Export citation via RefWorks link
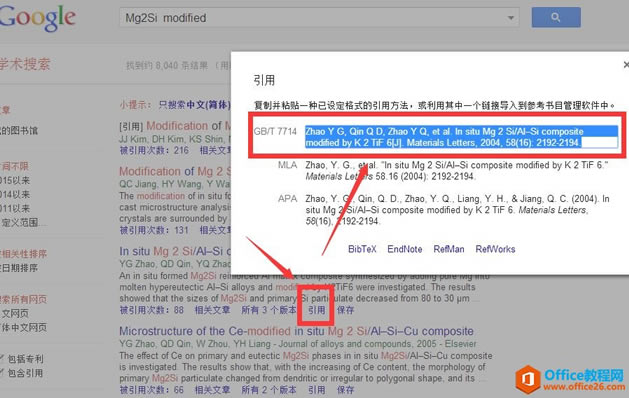This screenshot has width=629, height=398. tap(495, 249)
